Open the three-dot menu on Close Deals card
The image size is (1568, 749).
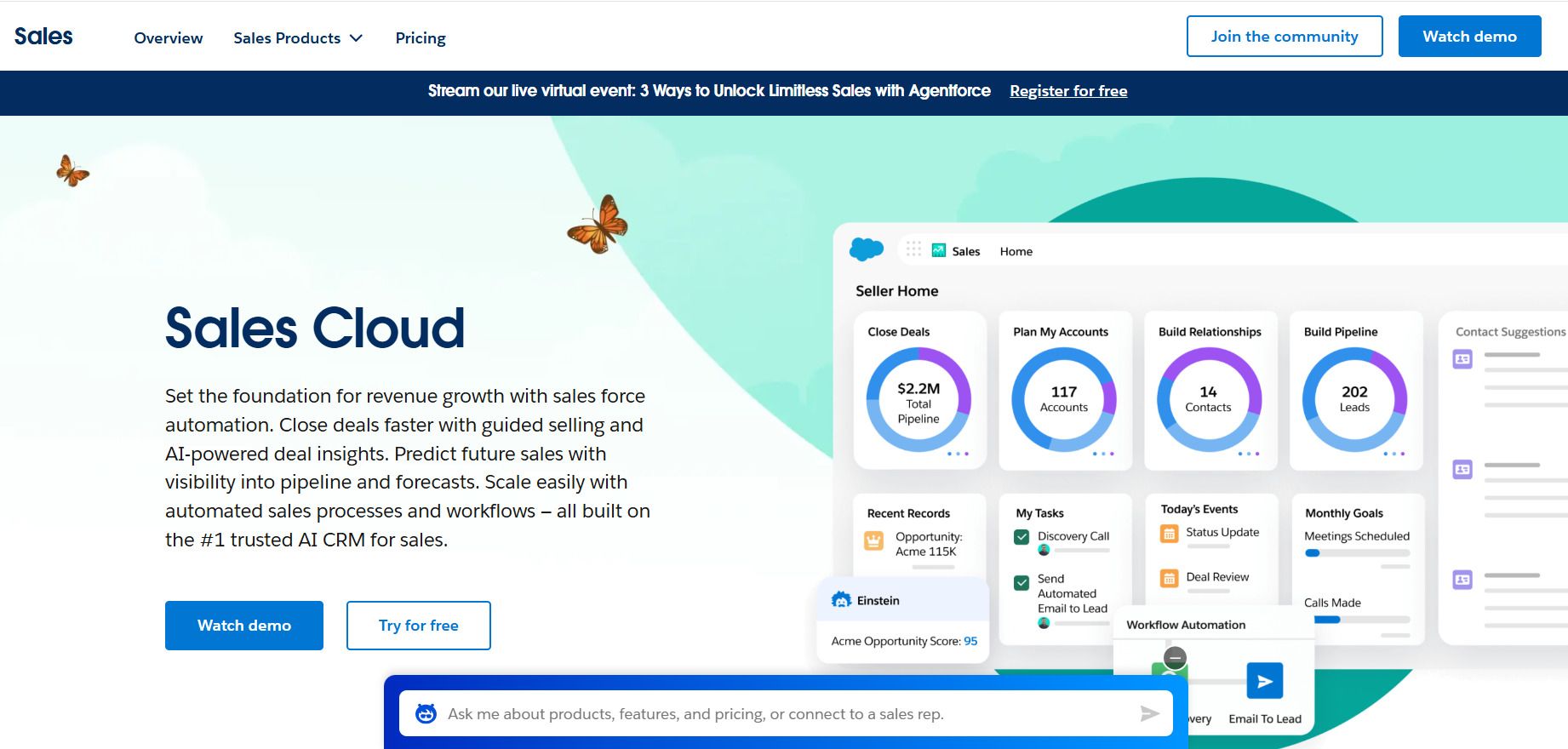tap(959, 454)
